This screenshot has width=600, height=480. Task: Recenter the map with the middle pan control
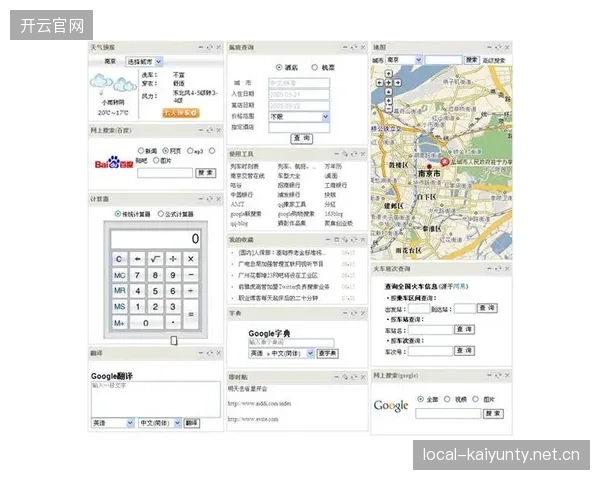click(388, 82)
